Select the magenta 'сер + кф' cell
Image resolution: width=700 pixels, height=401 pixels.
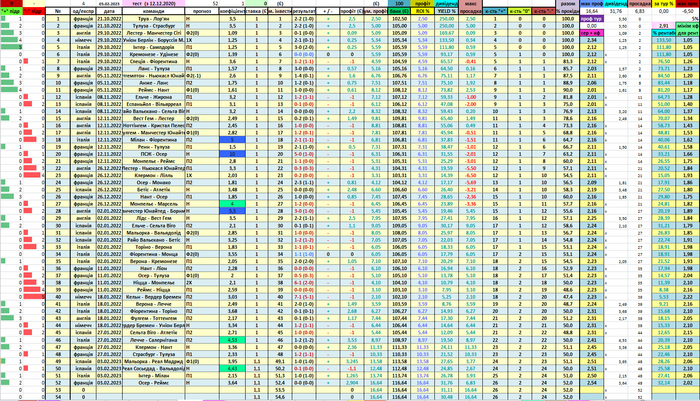coord(592,33)
